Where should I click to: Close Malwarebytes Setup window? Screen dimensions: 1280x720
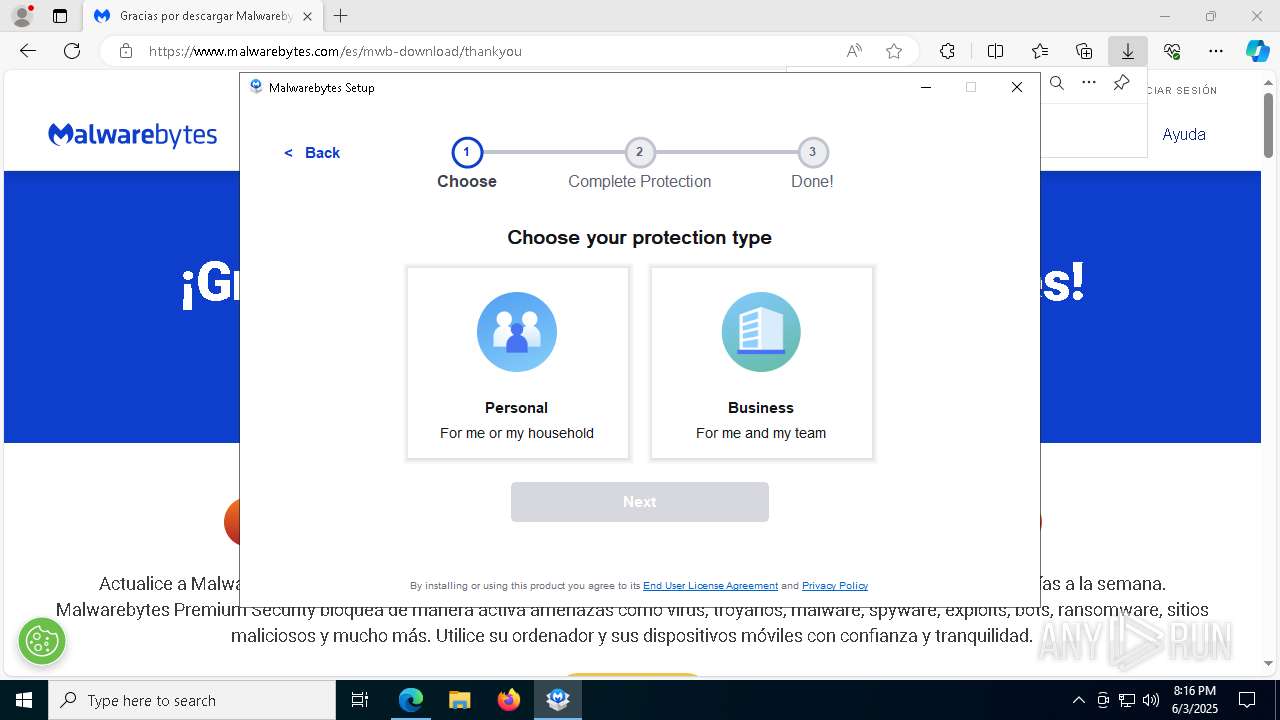coord(1017,87)
